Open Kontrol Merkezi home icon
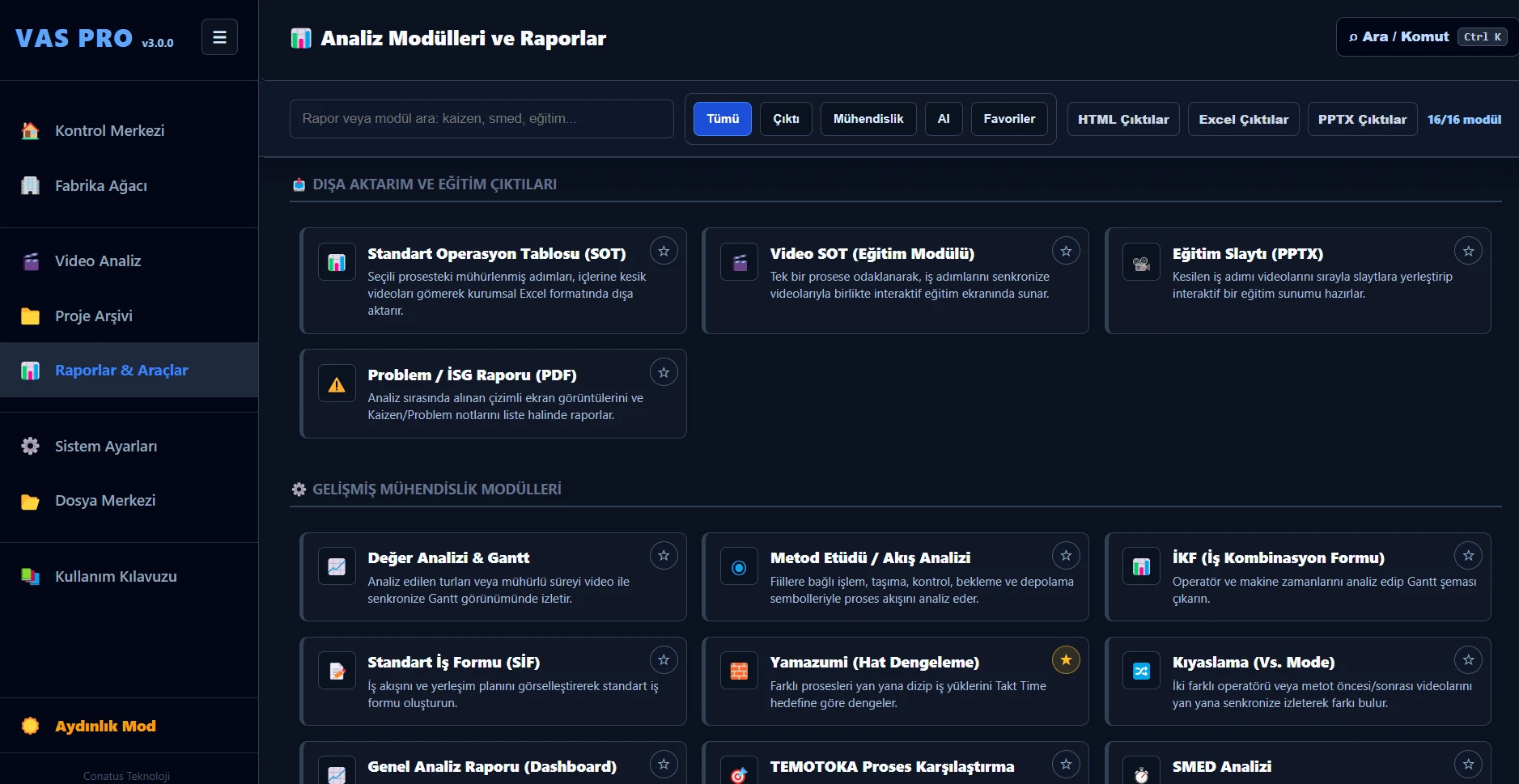Viewport: 1519px width, 784px height. [30, 130]
